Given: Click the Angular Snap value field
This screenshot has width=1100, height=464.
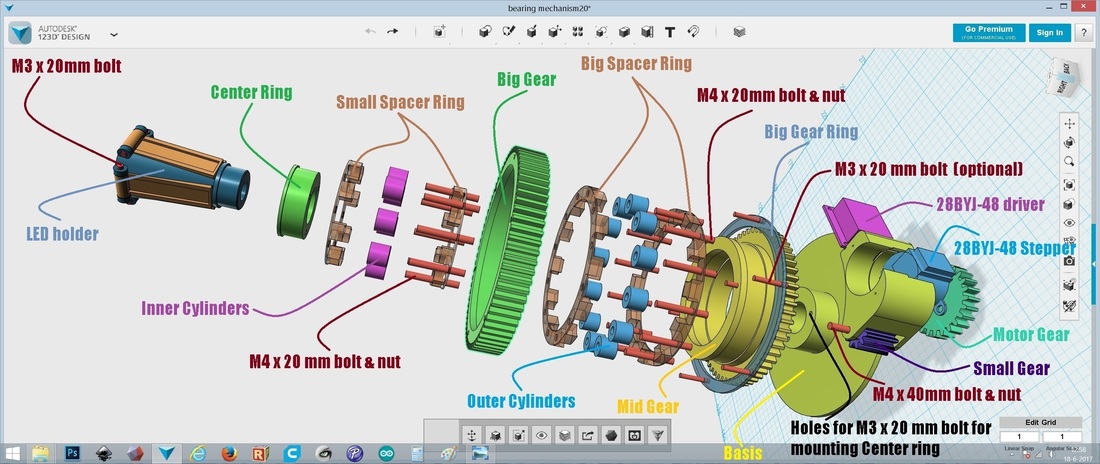Looking at the screenshot, I should point(1062,437).
